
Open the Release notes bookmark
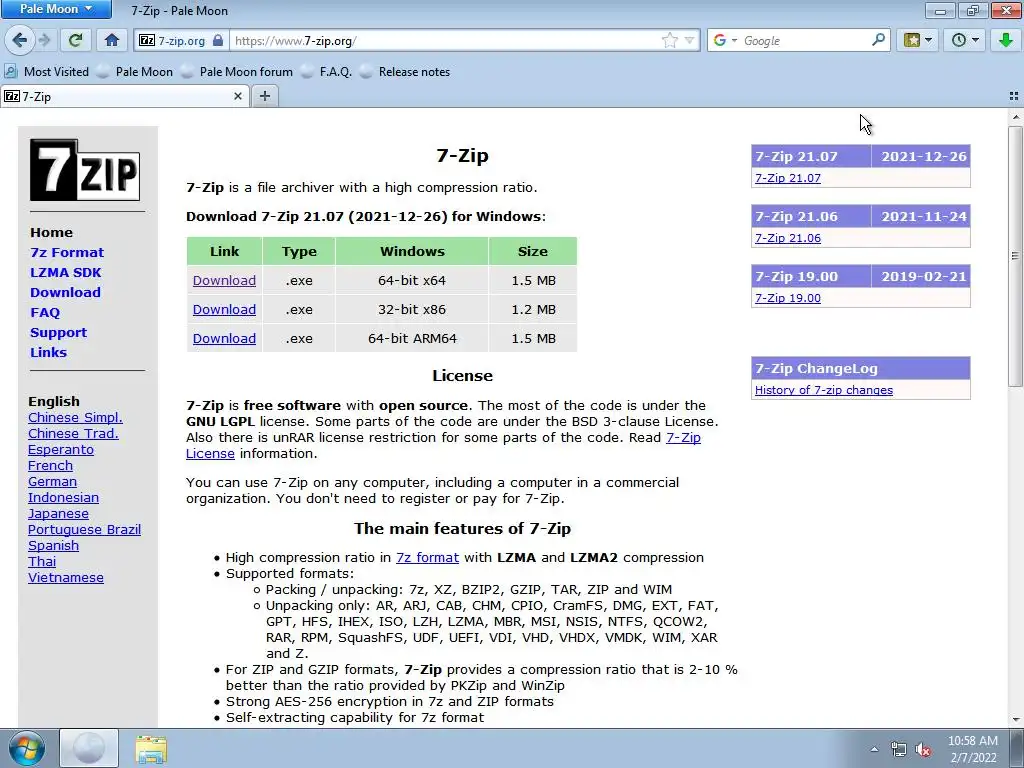click(x=406, y=72)
